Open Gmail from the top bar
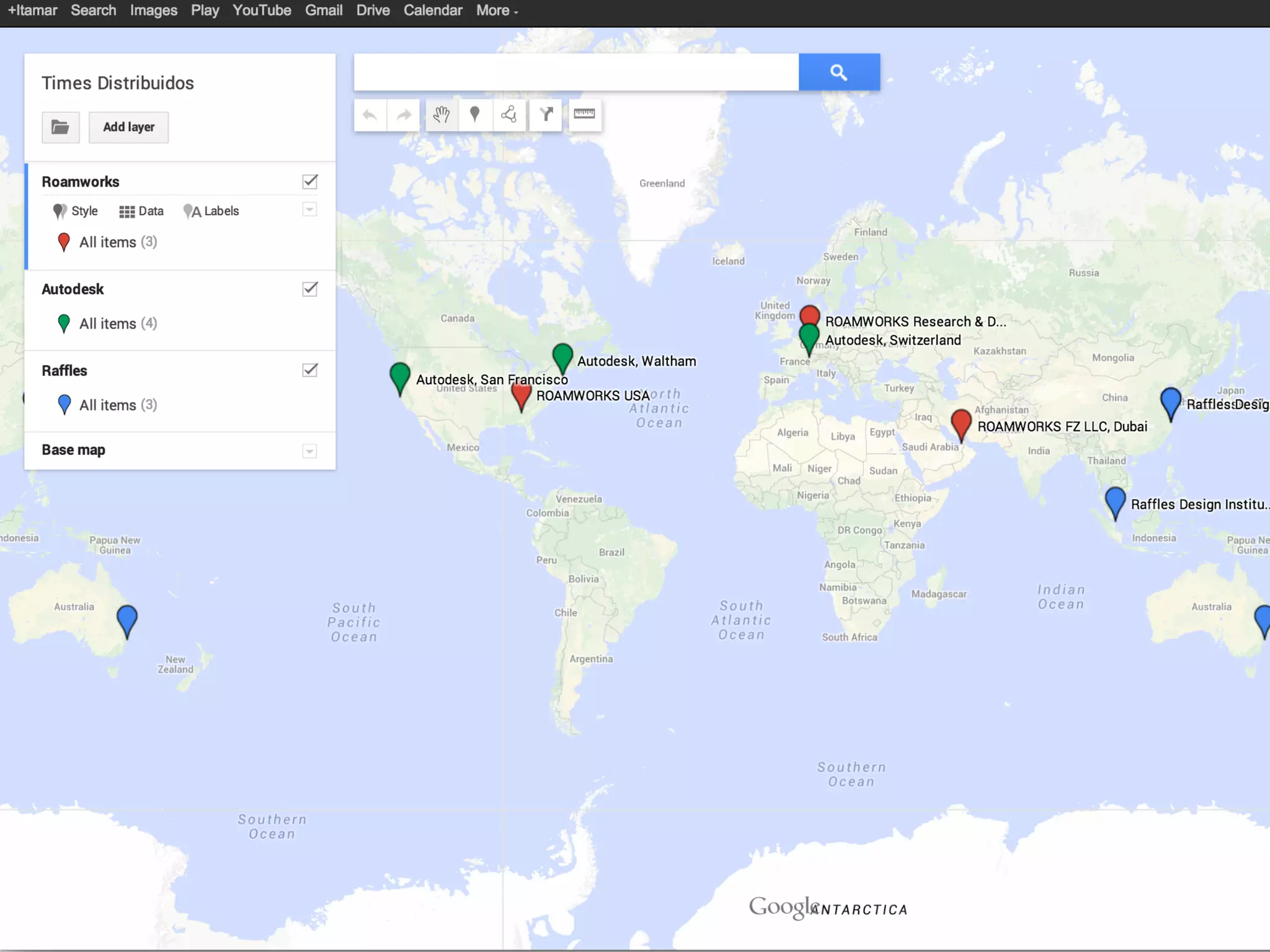 click(x=324, y=11)
